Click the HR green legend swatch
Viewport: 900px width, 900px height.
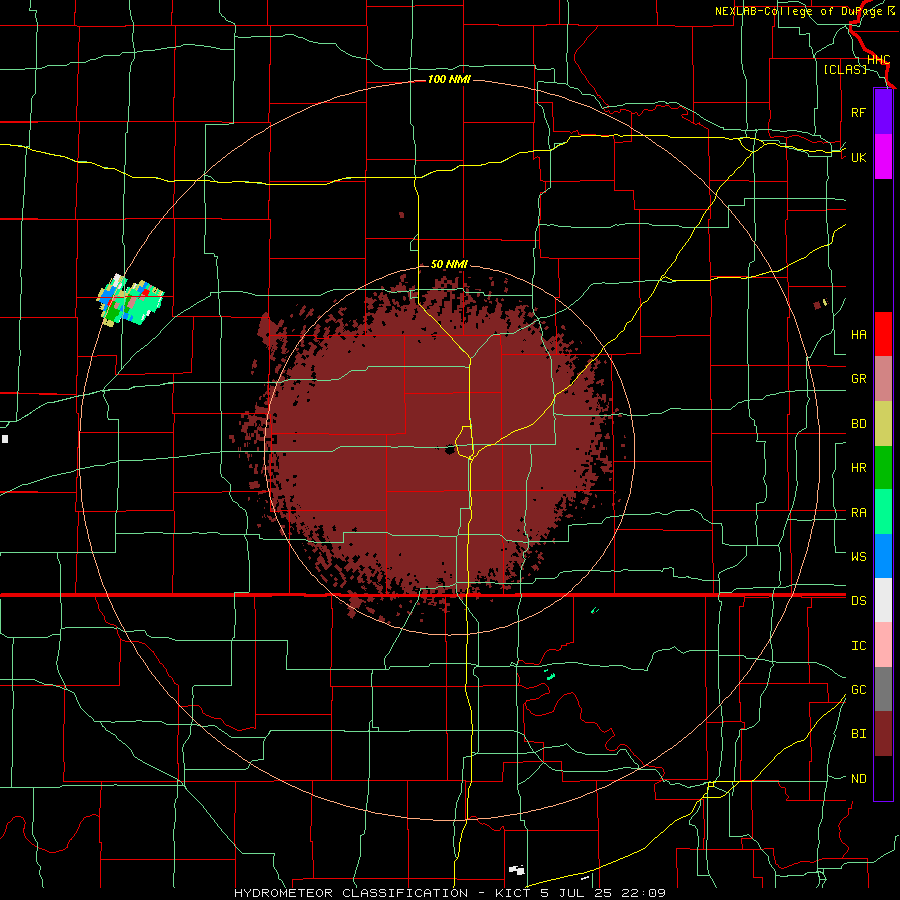click(883, 468)
